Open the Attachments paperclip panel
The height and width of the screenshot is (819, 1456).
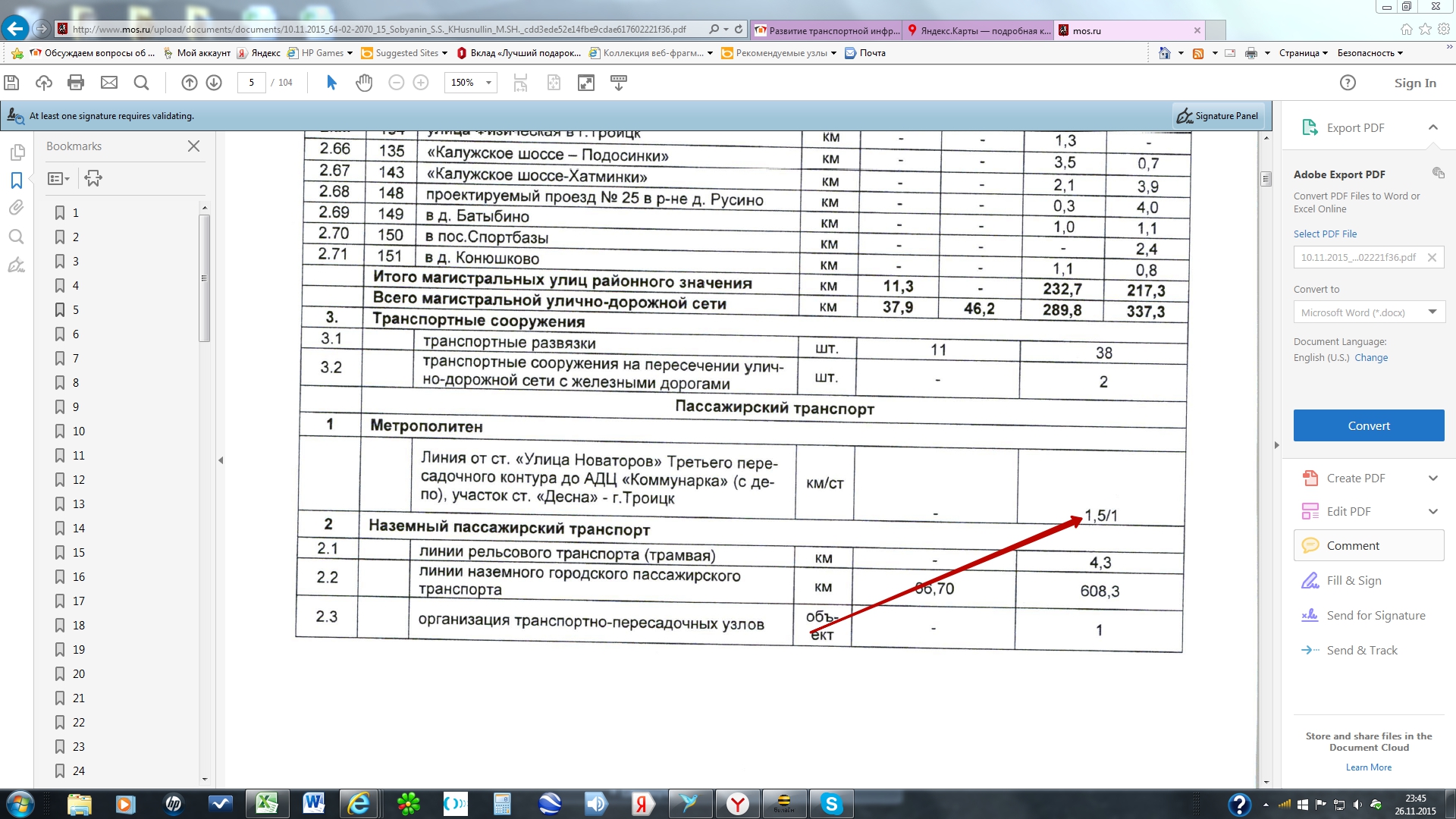pyautogui.click(x=17, y=208)
